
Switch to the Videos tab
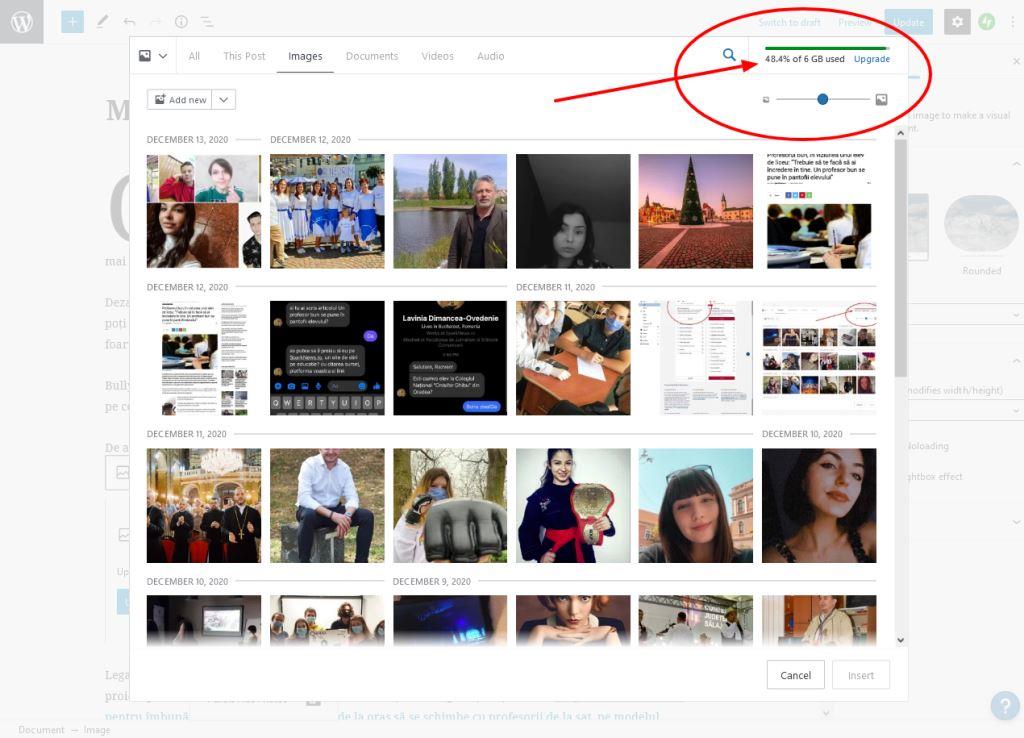pos(437,56)
